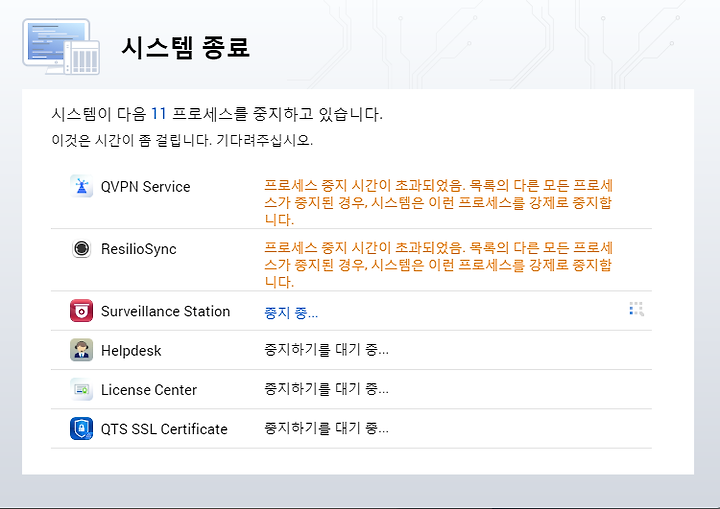This screenshot has width=720, height=509.
Task: Click the QTS SSL Certificate shield icon
Action: (x=81, y=429)
